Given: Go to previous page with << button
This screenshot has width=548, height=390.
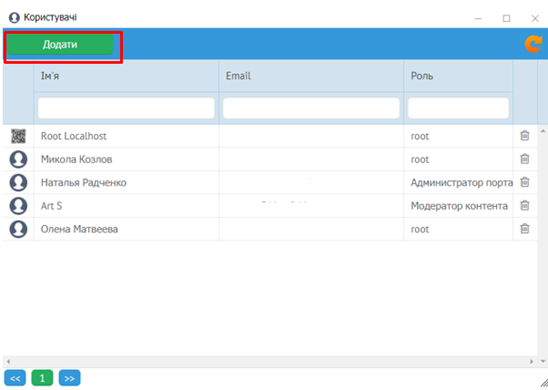Looking at the screenshot, I should pos(15,378).
